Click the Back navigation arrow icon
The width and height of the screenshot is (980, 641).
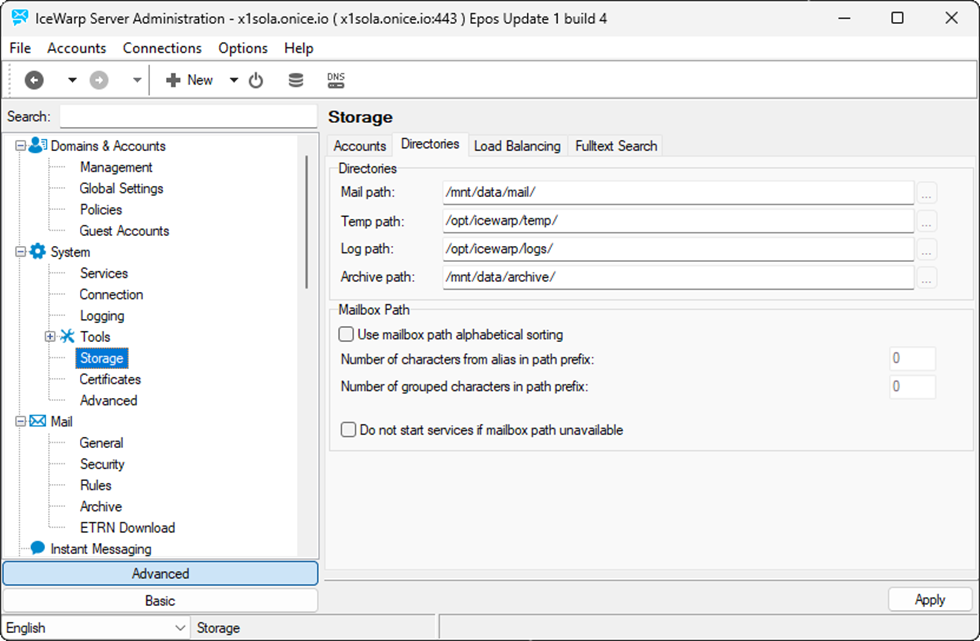point(34,80)
